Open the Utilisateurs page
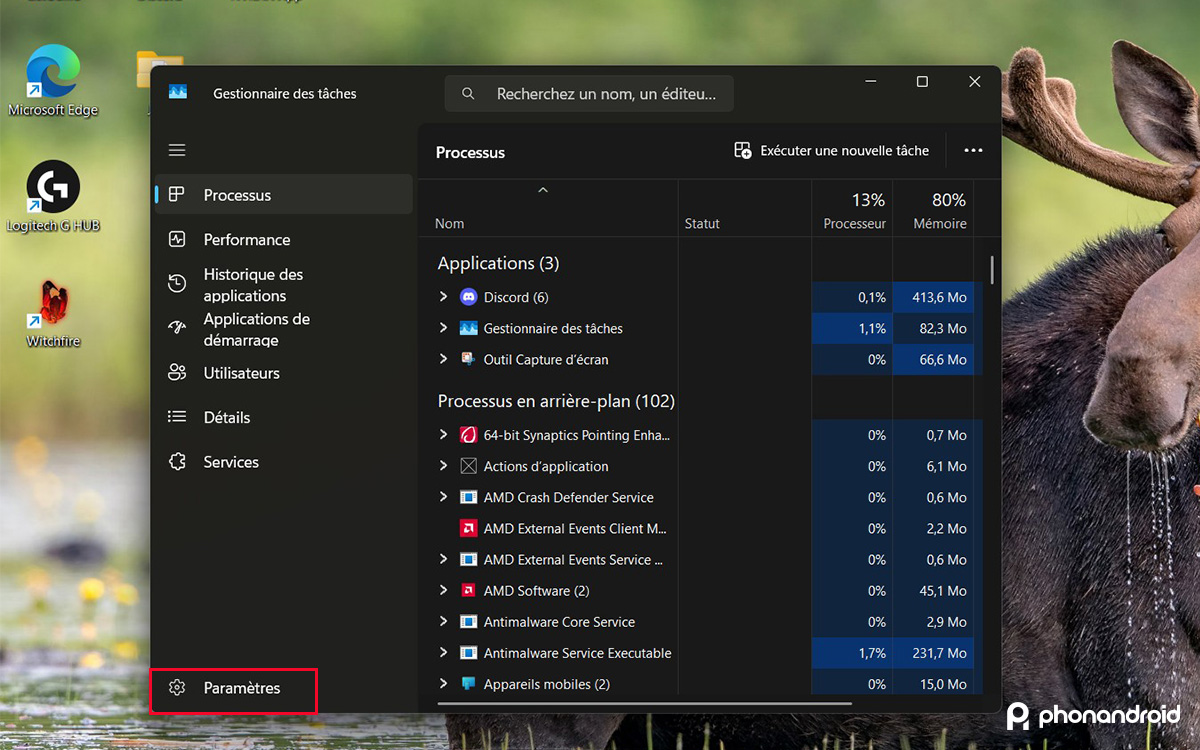Viewport: 1200px width, 750px height. (283, 373)
